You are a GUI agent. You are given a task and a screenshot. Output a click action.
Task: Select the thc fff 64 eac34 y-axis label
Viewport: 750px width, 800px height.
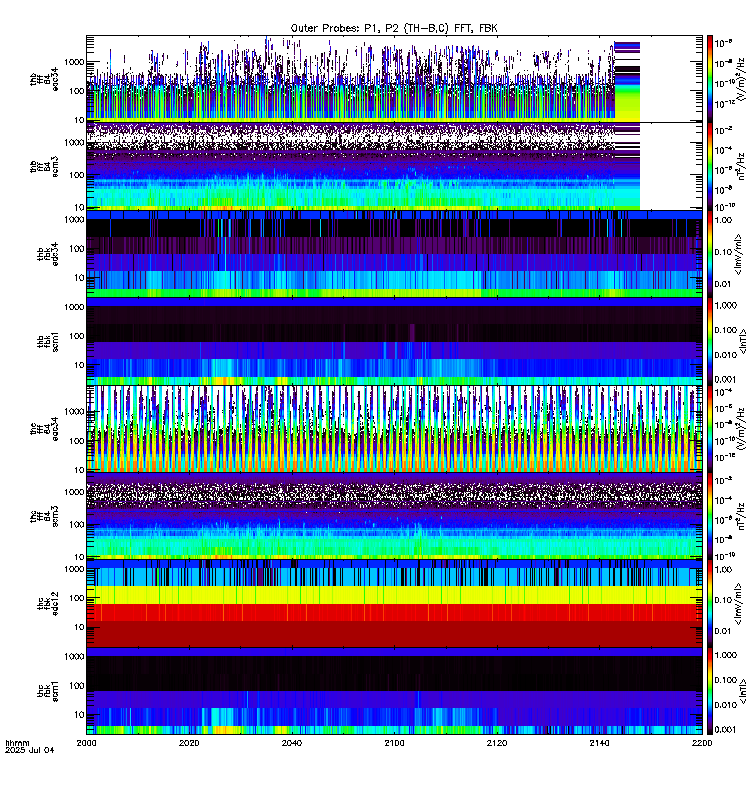44,429
